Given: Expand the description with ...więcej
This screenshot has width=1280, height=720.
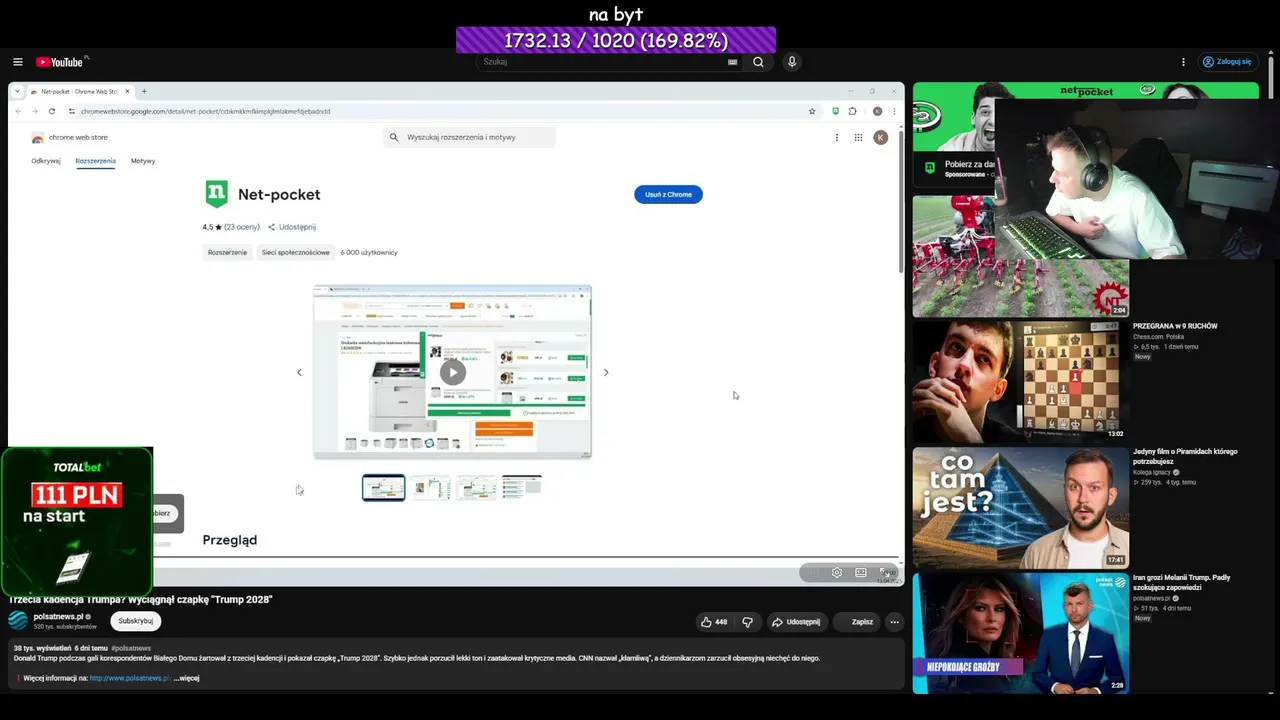Looking at the screenshot, I should [x=187, y=678].
